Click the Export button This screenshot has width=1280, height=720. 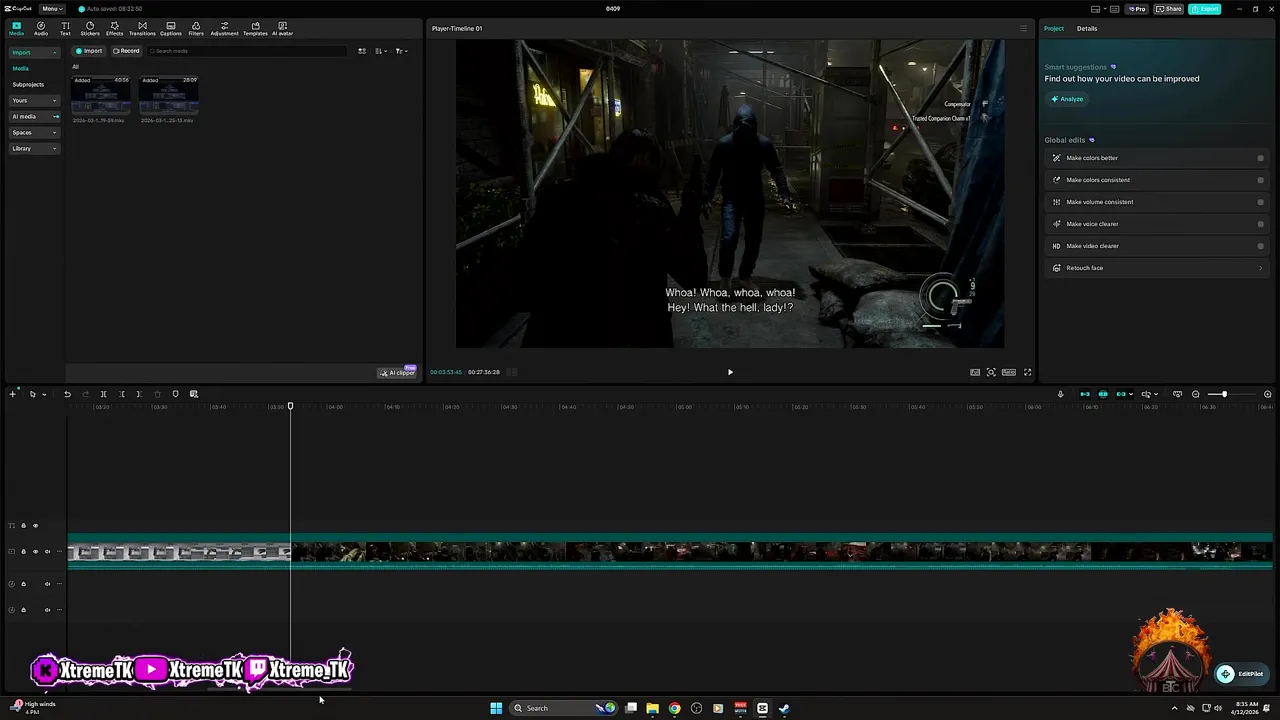pyautogui.click(x=1205, y=9)
